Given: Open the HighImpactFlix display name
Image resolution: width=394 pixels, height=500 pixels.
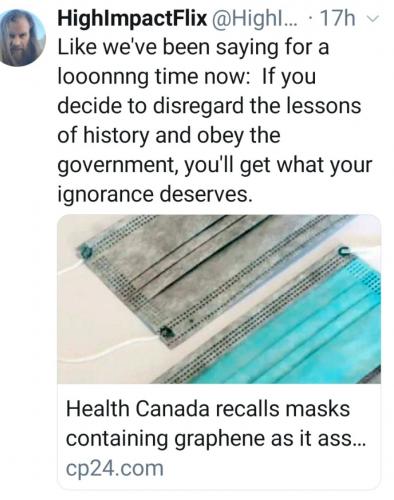Looking at the screenshot, I should [132, 18].
